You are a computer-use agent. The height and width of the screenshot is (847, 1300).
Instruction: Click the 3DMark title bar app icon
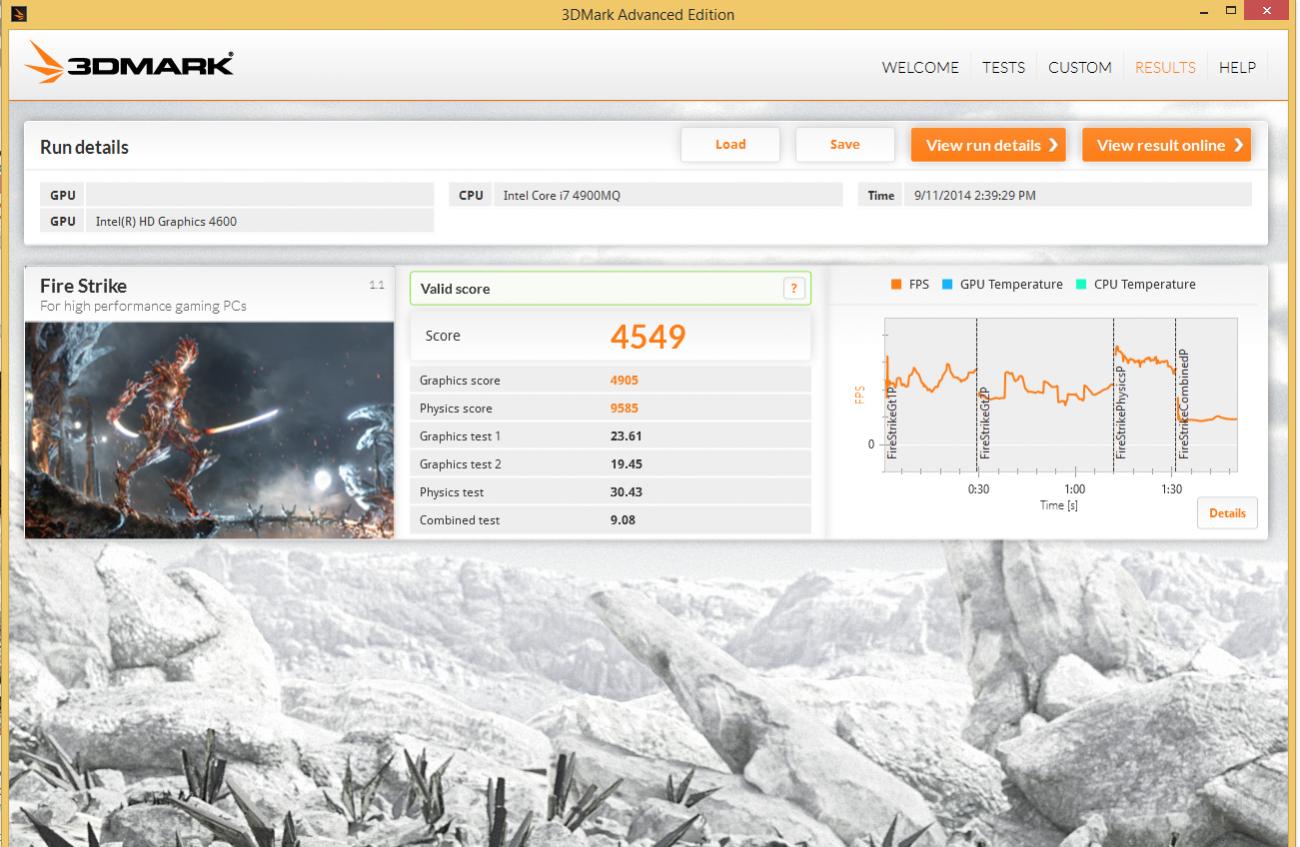pos(18,14)
